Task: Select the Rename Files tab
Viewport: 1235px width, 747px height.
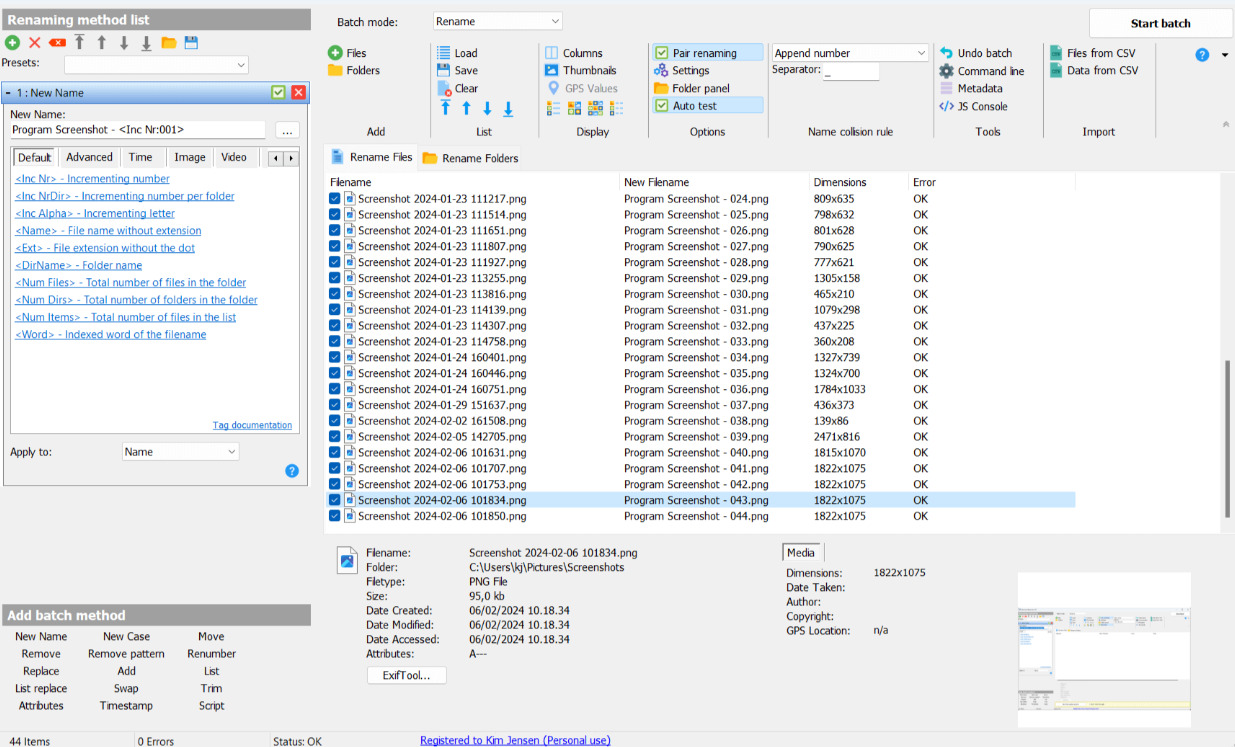Action: (372, 157)
